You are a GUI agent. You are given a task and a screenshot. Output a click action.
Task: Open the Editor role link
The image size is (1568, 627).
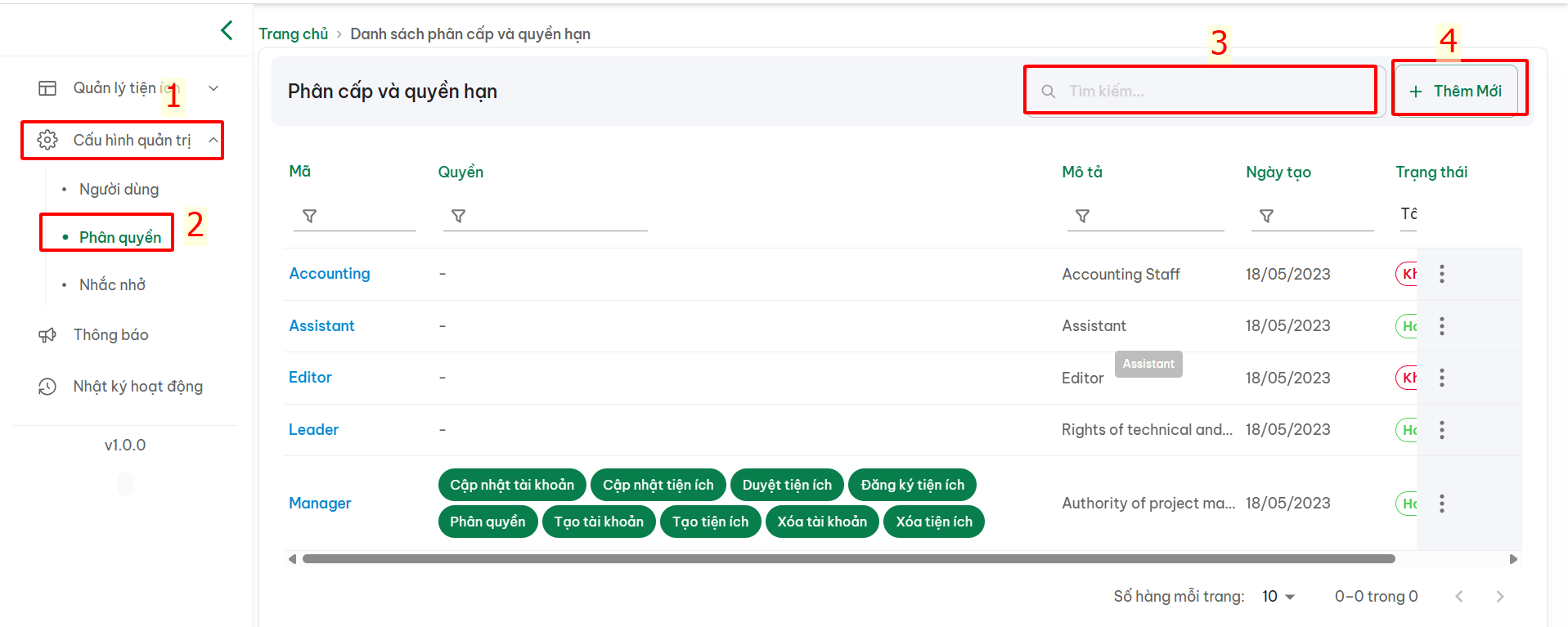310,378
